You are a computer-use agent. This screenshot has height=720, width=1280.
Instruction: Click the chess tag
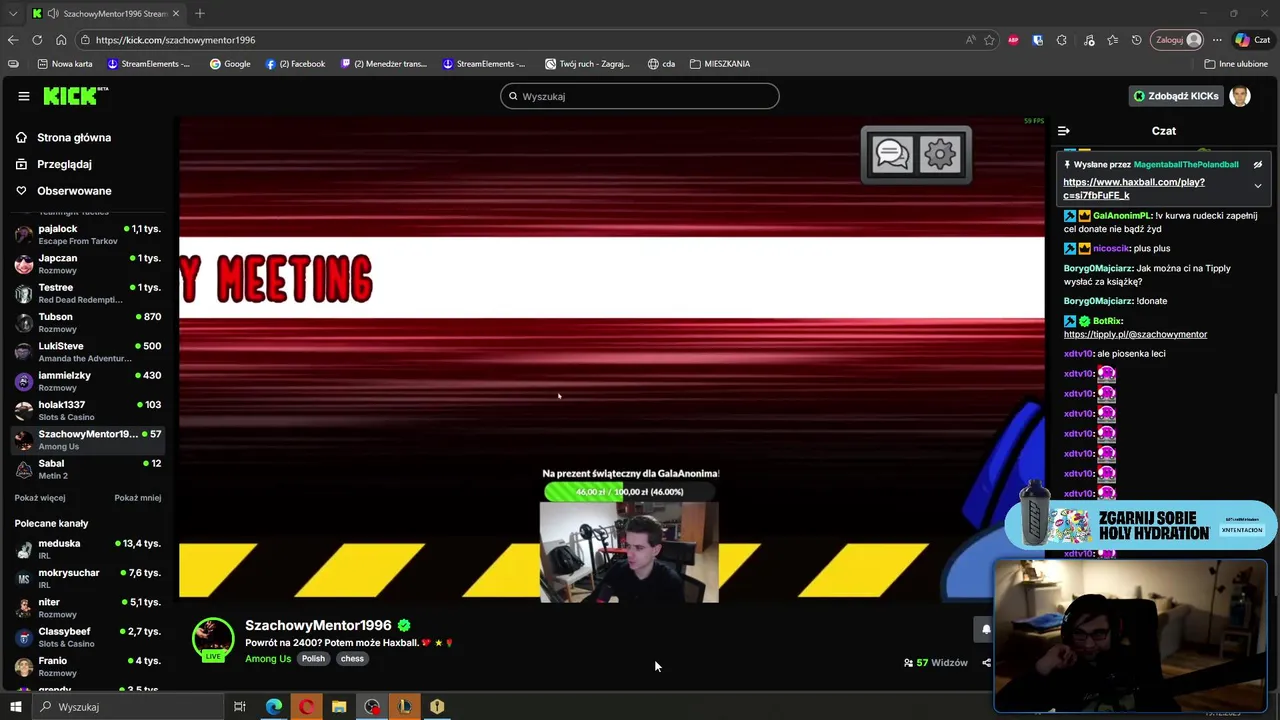pos(352,659)
